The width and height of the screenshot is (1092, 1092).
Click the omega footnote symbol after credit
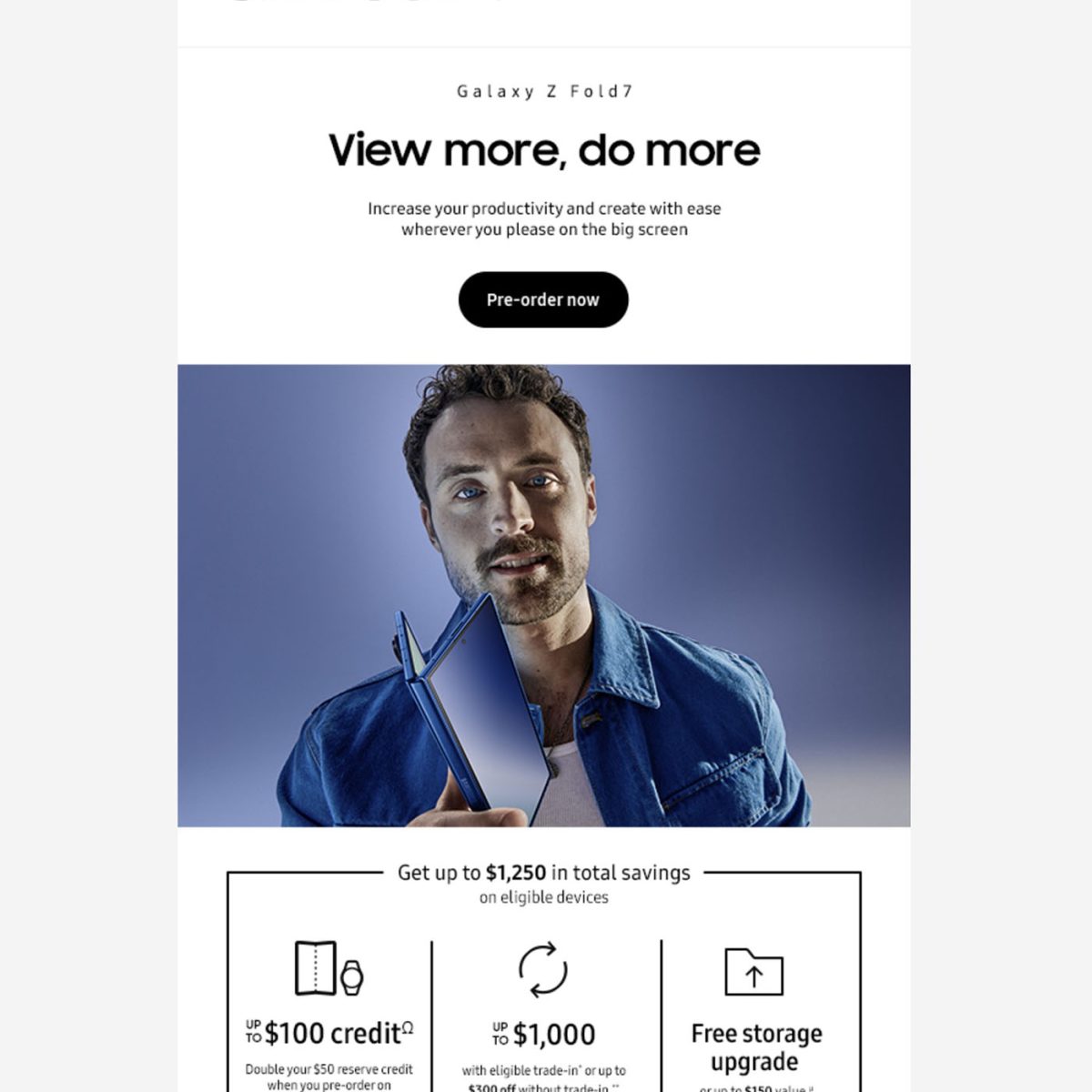click(408, 1027)
